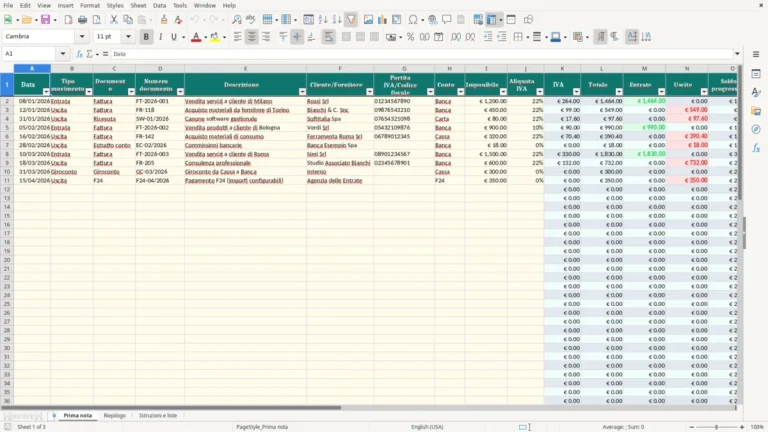
Task: Click the Sidebar Settings hamburger button
Action: (756, 54)
